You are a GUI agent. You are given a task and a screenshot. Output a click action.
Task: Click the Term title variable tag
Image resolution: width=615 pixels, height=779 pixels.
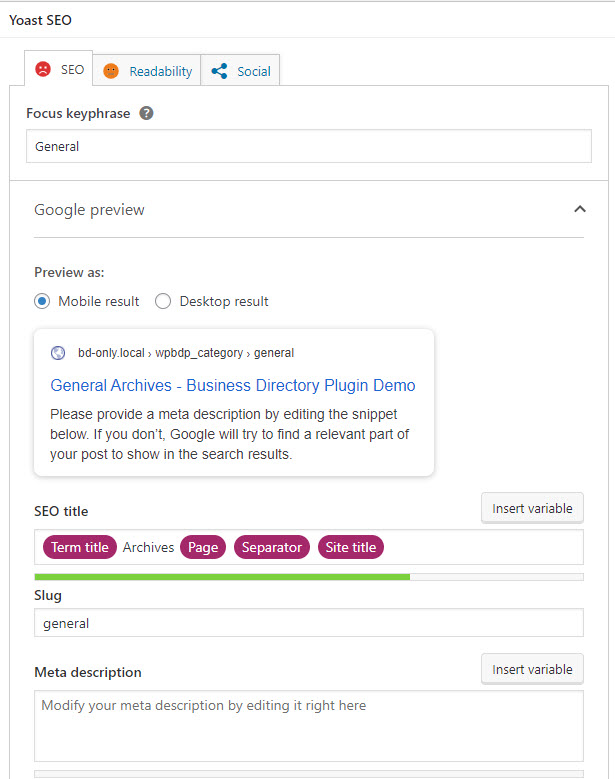[x=79, y=547]
